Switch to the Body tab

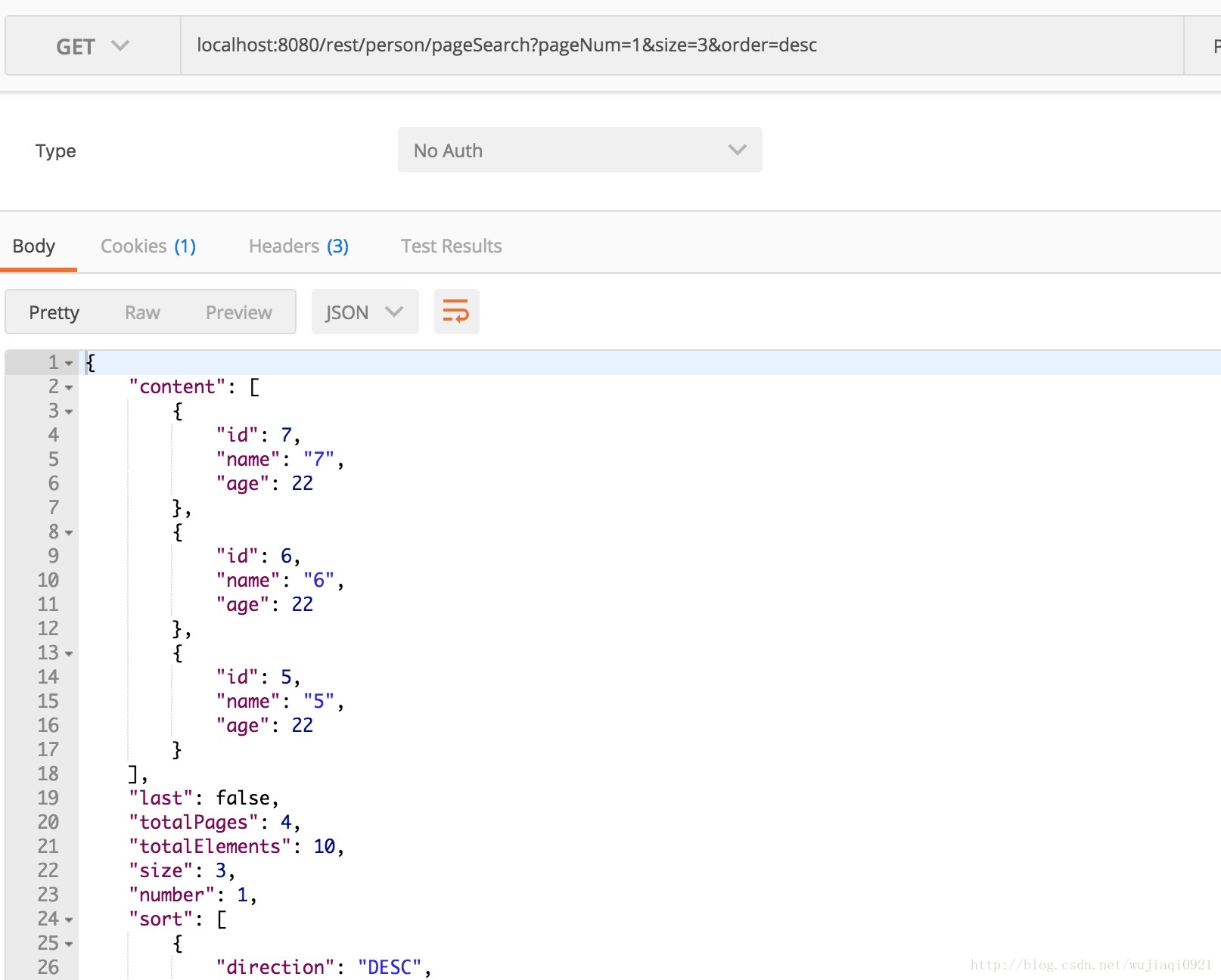34,247
